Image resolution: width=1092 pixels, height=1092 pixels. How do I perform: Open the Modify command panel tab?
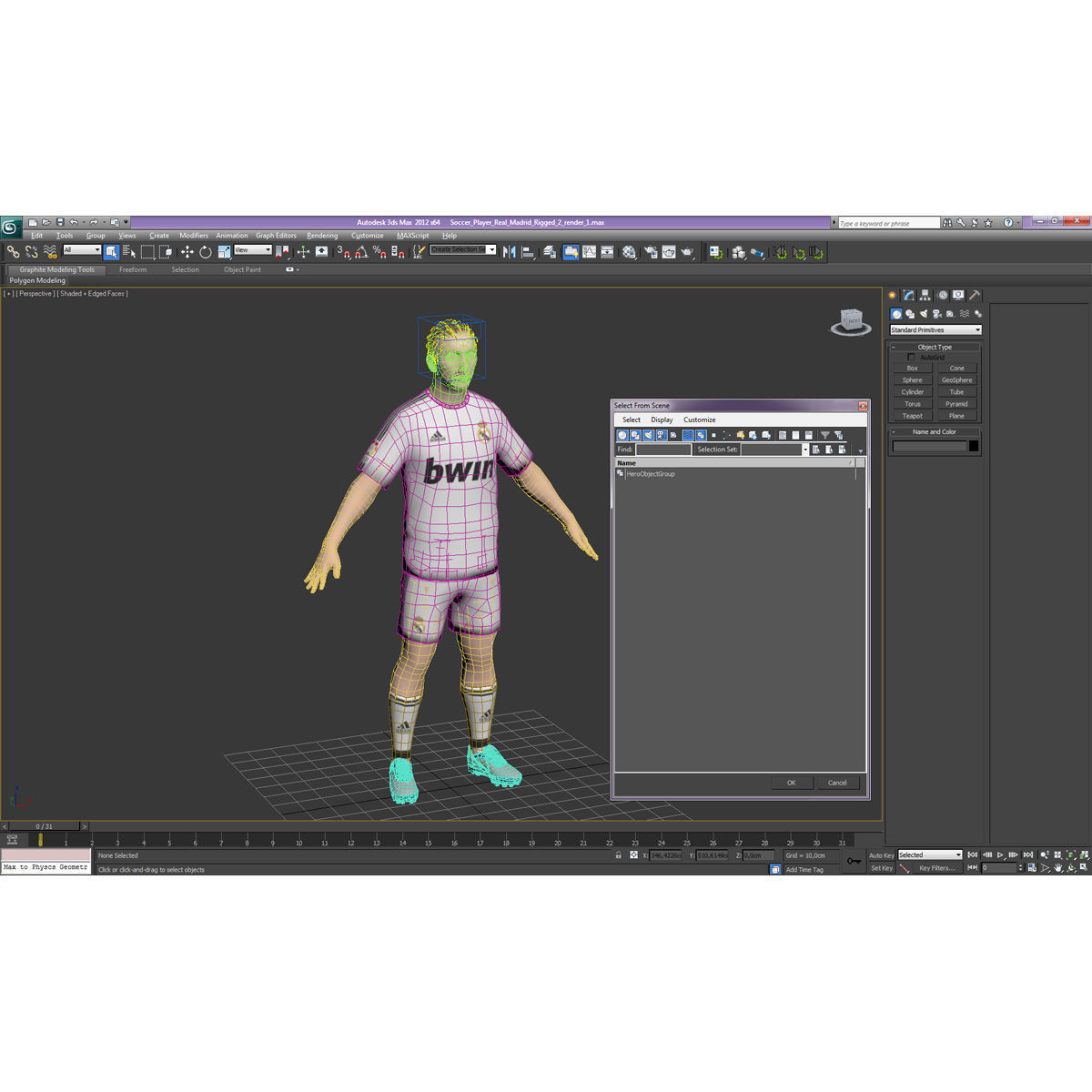[x=908, y=295]
